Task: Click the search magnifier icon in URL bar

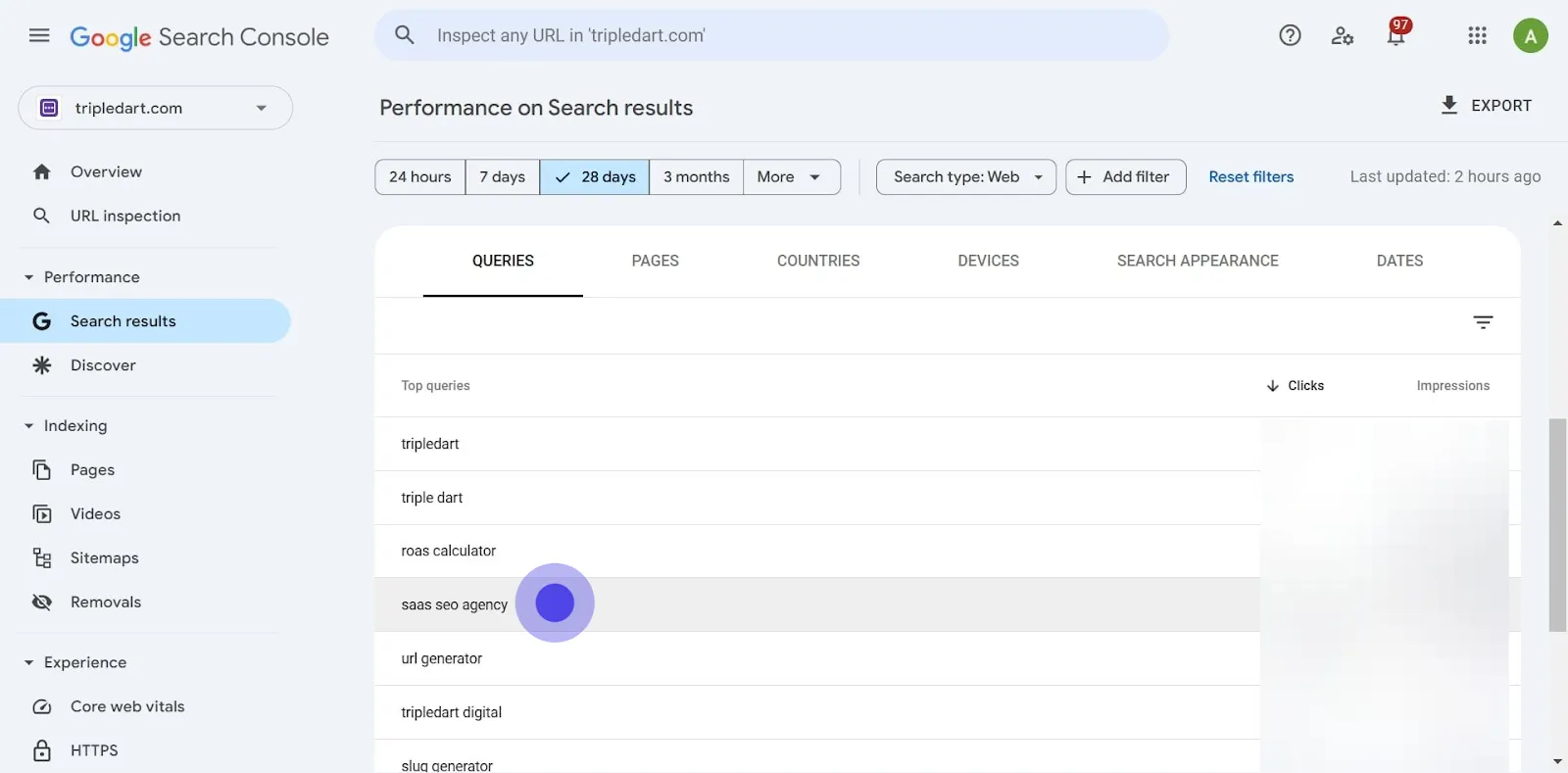Action: [405, 35]
